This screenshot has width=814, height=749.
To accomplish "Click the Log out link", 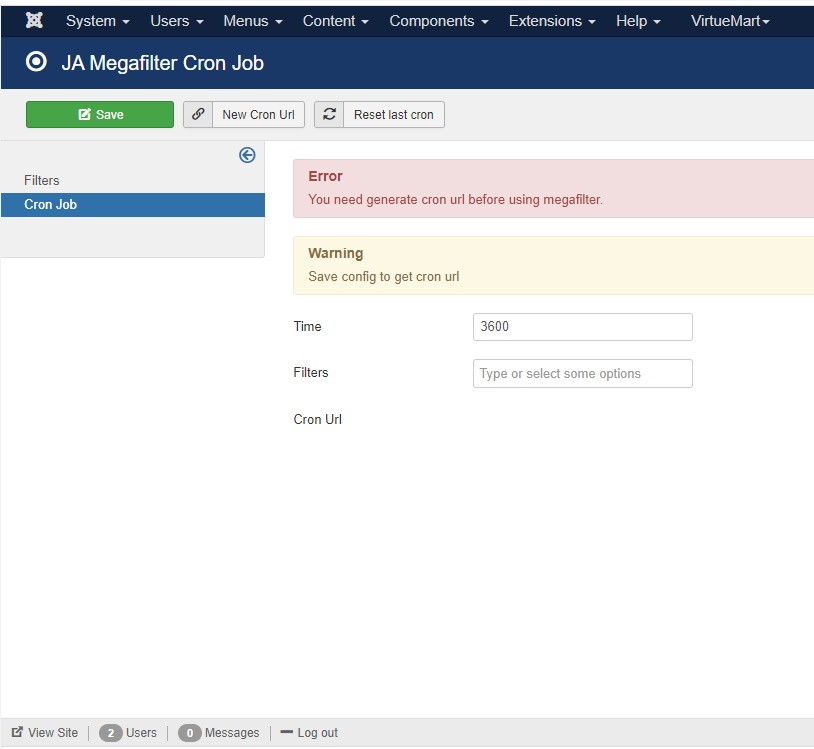I will click(x=309, y=732).
